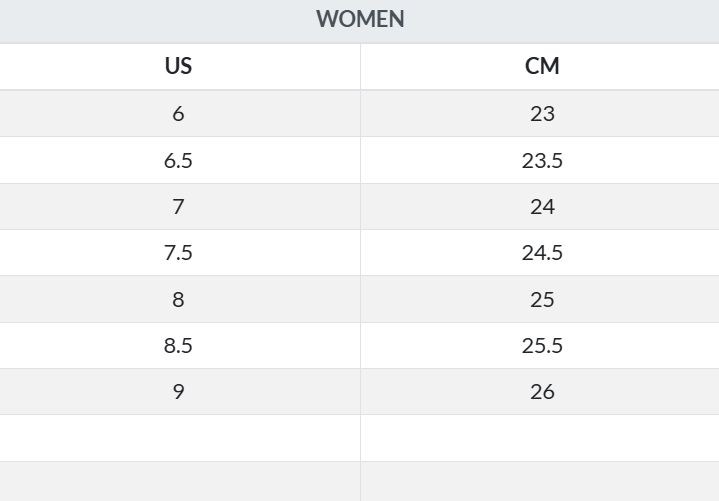Click US size 9 cell
The image size is (719, 501).
[x=180, y=391]
